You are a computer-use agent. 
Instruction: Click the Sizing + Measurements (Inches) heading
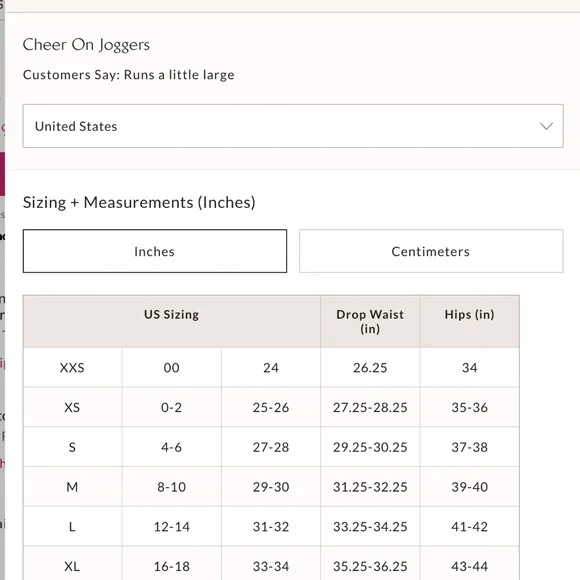pyautogui.click(x=139, y=202)
